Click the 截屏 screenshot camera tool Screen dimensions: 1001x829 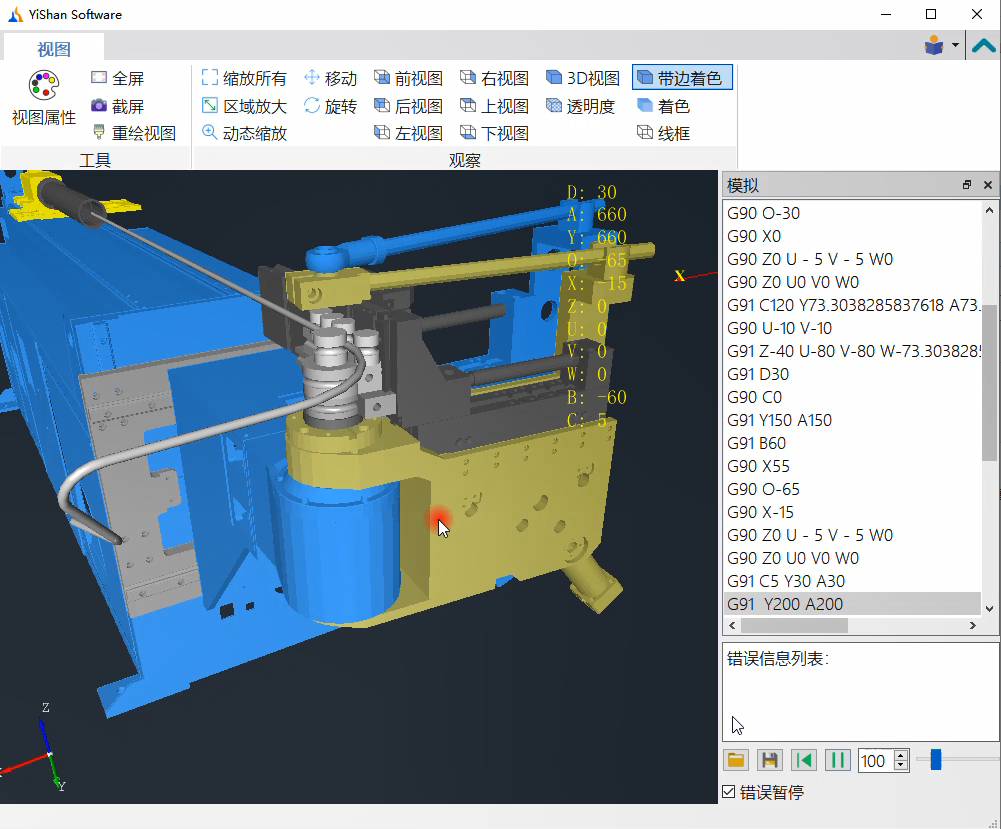[x=117, y=105]
